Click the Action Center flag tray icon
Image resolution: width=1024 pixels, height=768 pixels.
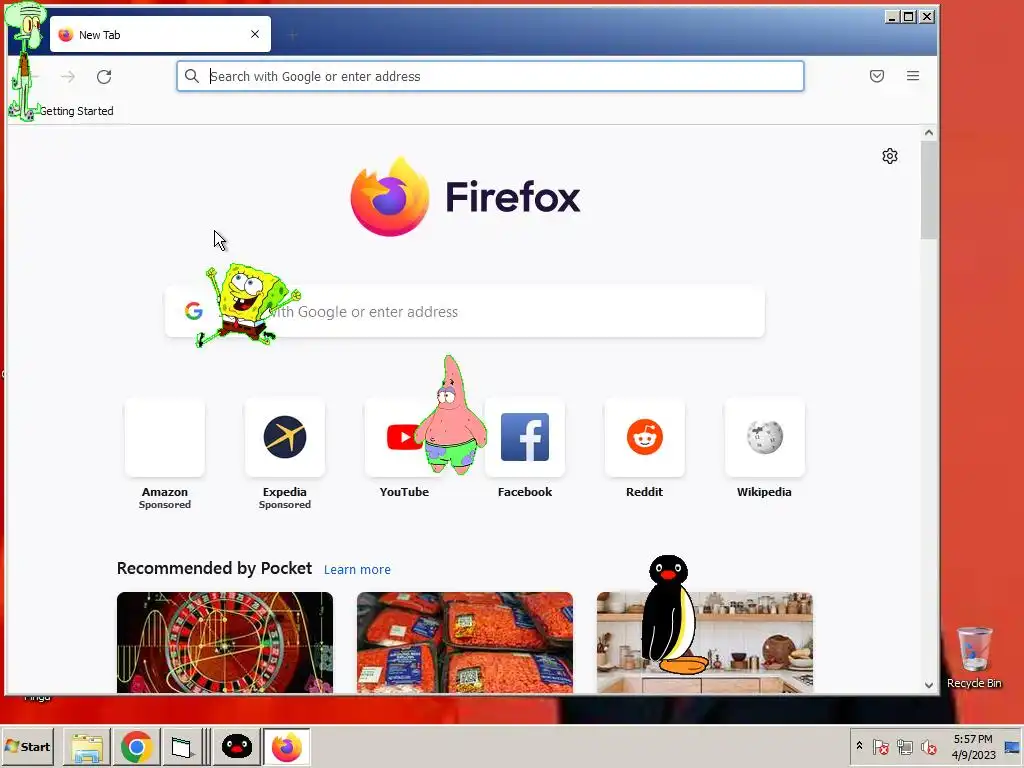pyautogui.click(x=880, y=746)
